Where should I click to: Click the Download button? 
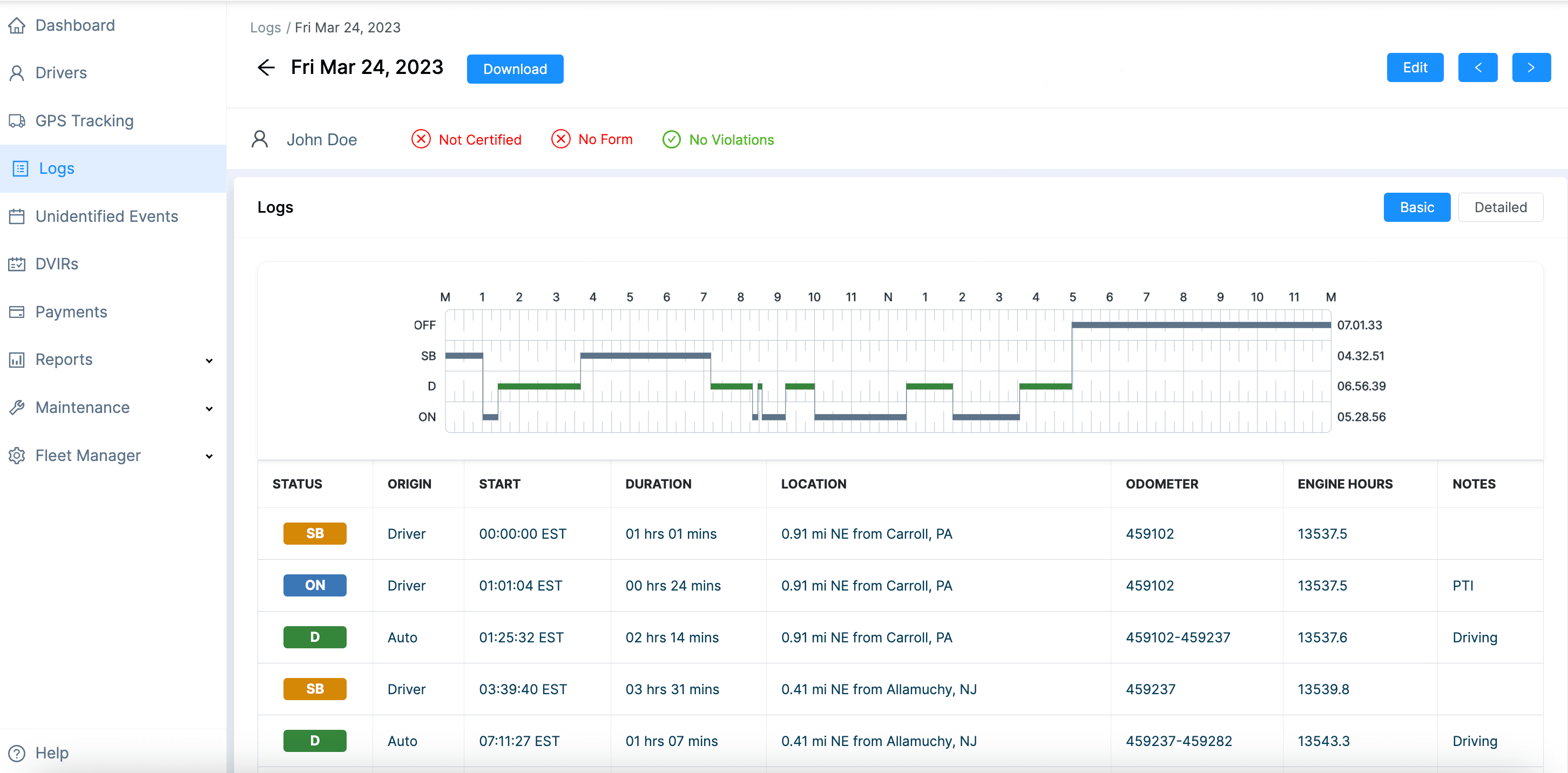pos(515,69)
